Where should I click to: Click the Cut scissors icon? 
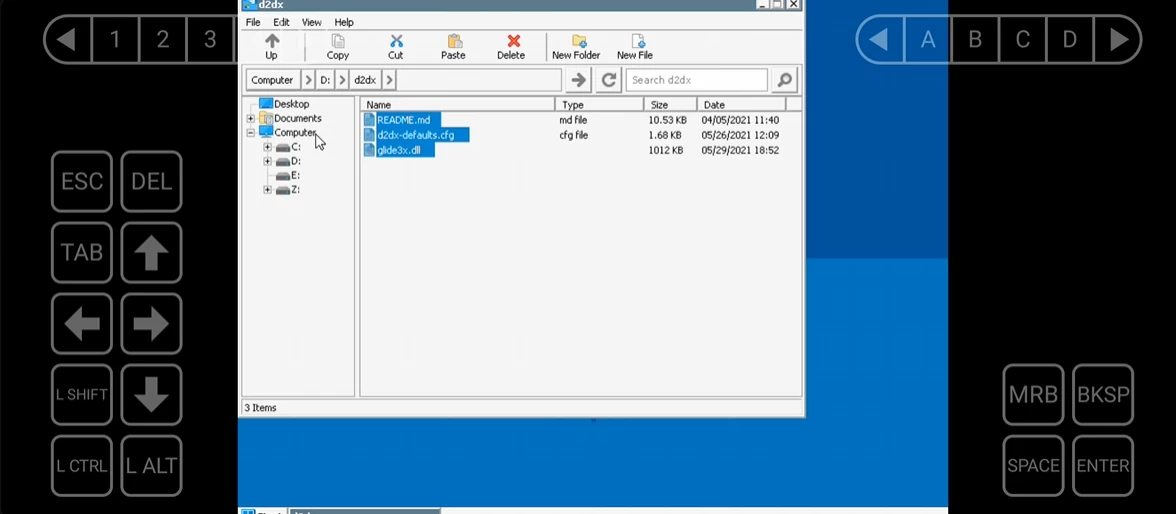[396, 42]
